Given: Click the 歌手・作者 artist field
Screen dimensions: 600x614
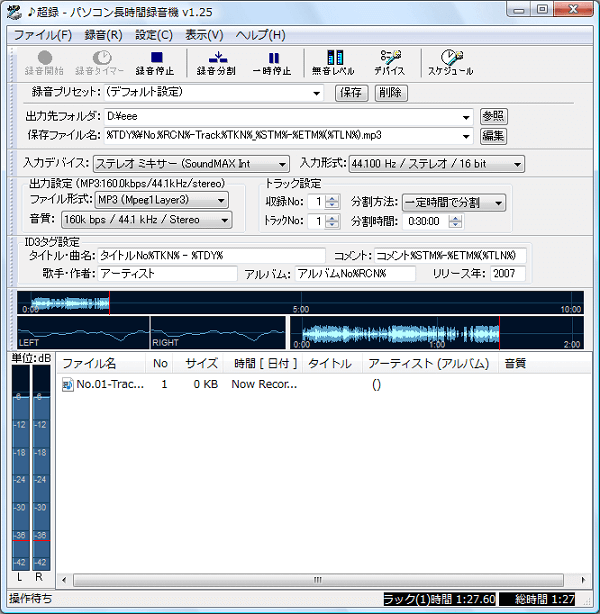Looking at the screenshot, I should pos(167,273).
